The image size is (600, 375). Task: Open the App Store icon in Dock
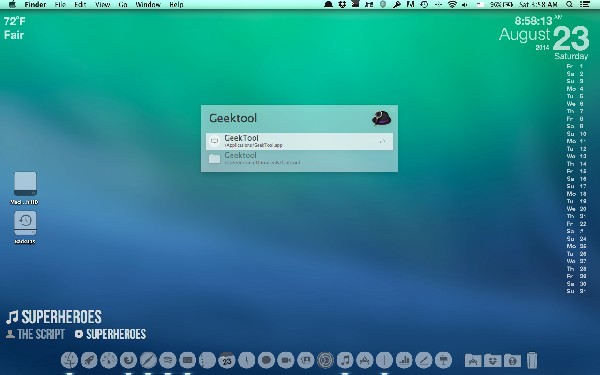(365, 360)
